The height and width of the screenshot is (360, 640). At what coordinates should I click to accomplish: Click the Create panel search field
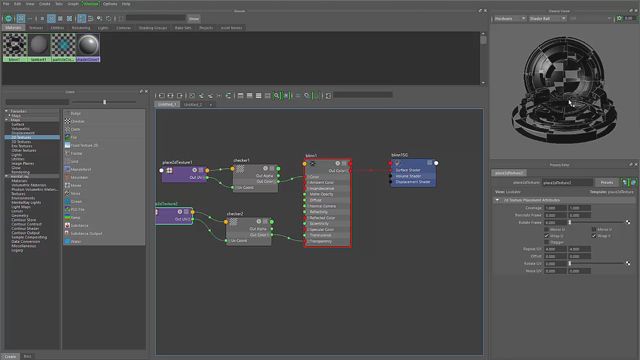click(37, 102)
